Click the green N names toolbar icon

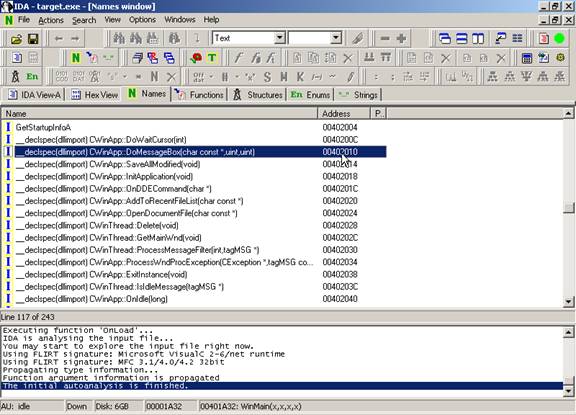pos(76,58)
